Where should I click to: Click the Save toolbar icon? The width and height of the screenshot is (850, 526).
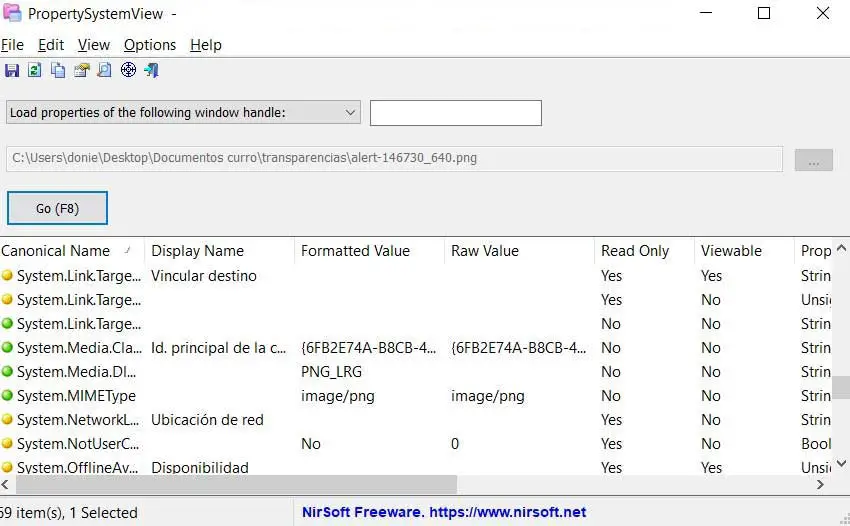pyautogui.click(x=12, y=70)
